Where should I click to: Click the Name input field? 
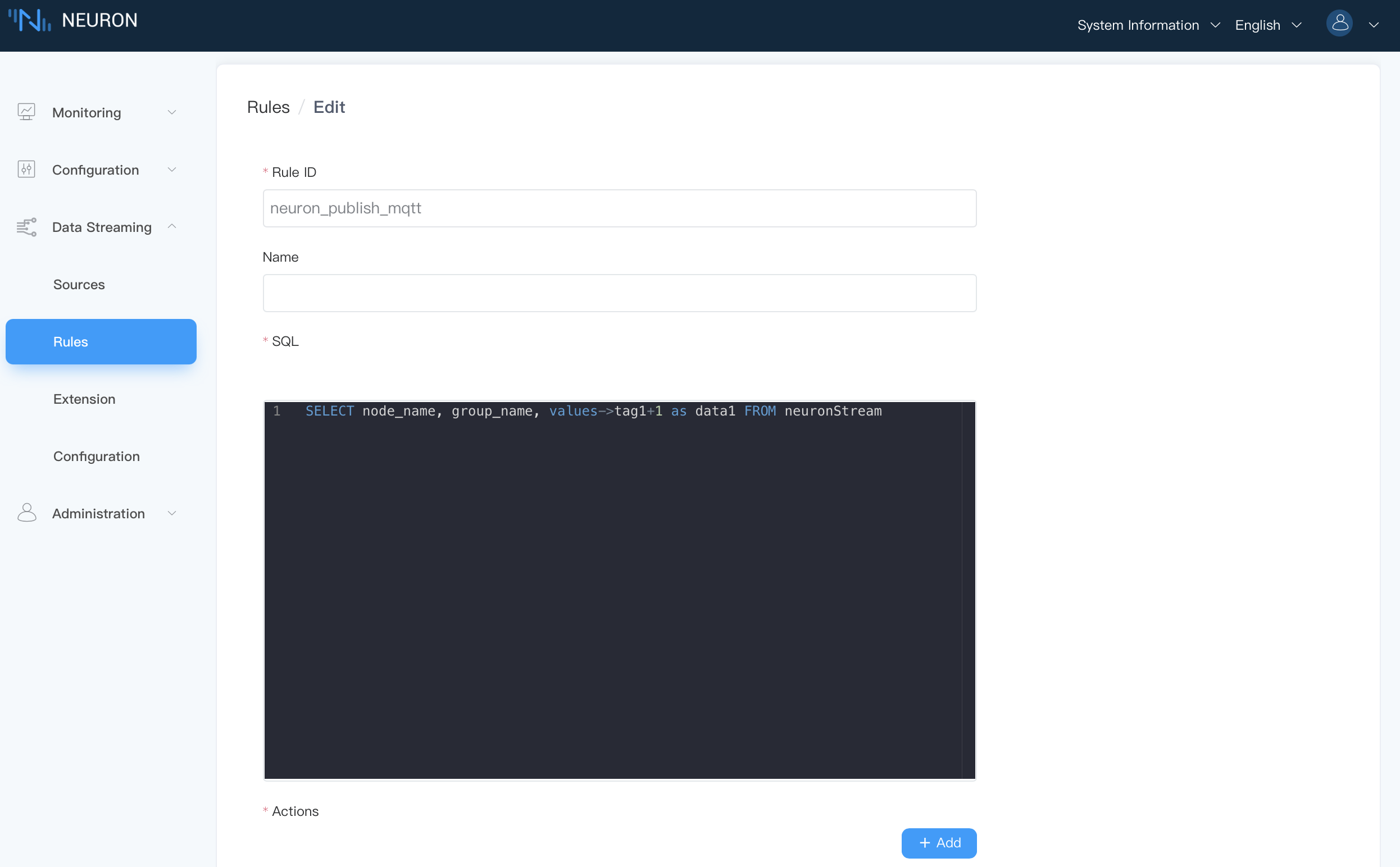click(x=619, y=292)
